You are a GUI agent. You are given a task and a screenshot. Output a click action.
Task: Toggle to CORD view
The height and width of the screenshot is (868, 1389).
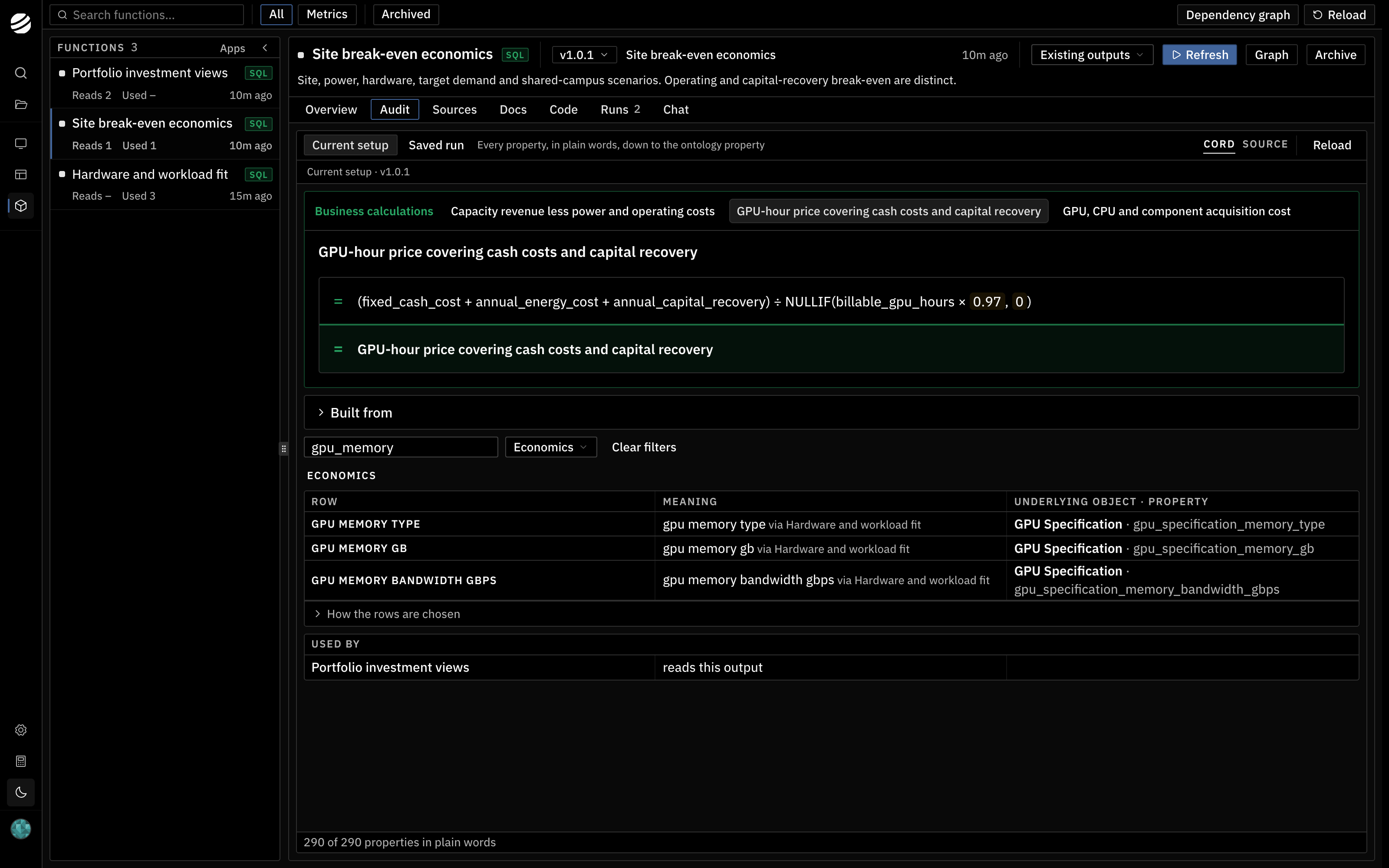click(x=1218, y=144)
